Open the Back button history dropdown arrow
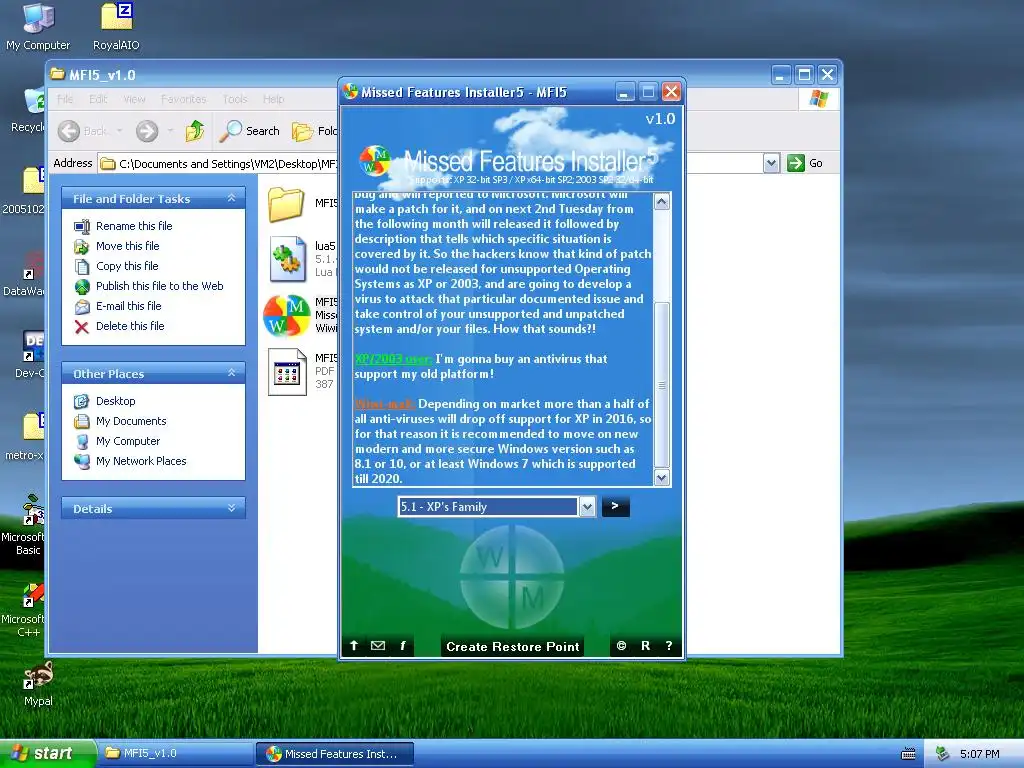This screenshot has height=768, width=1024. [120, 131]
